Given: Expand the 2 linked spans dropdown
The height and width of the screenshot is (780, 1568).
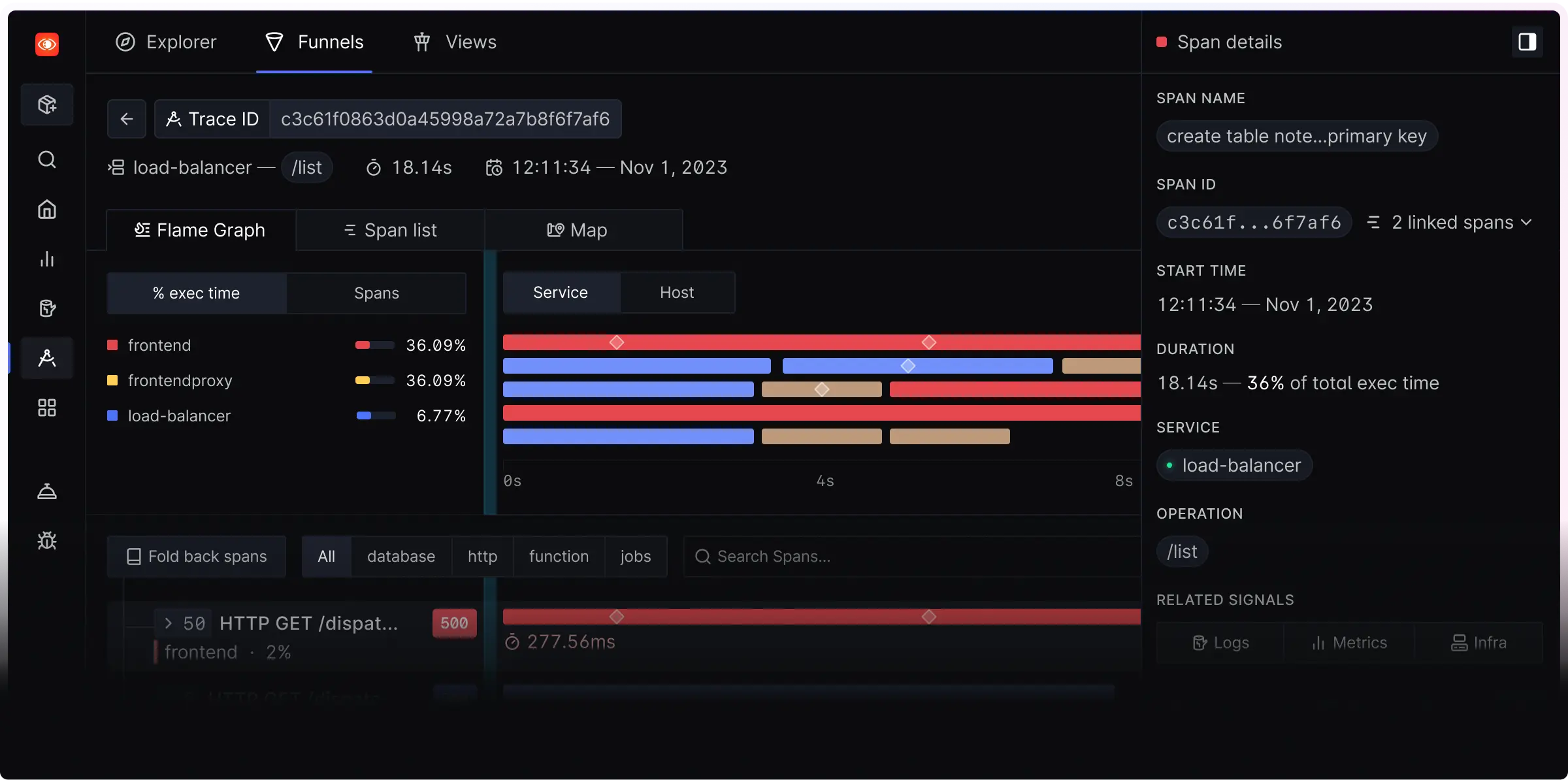Looking at the screenshot, I should coord(1450,223).
